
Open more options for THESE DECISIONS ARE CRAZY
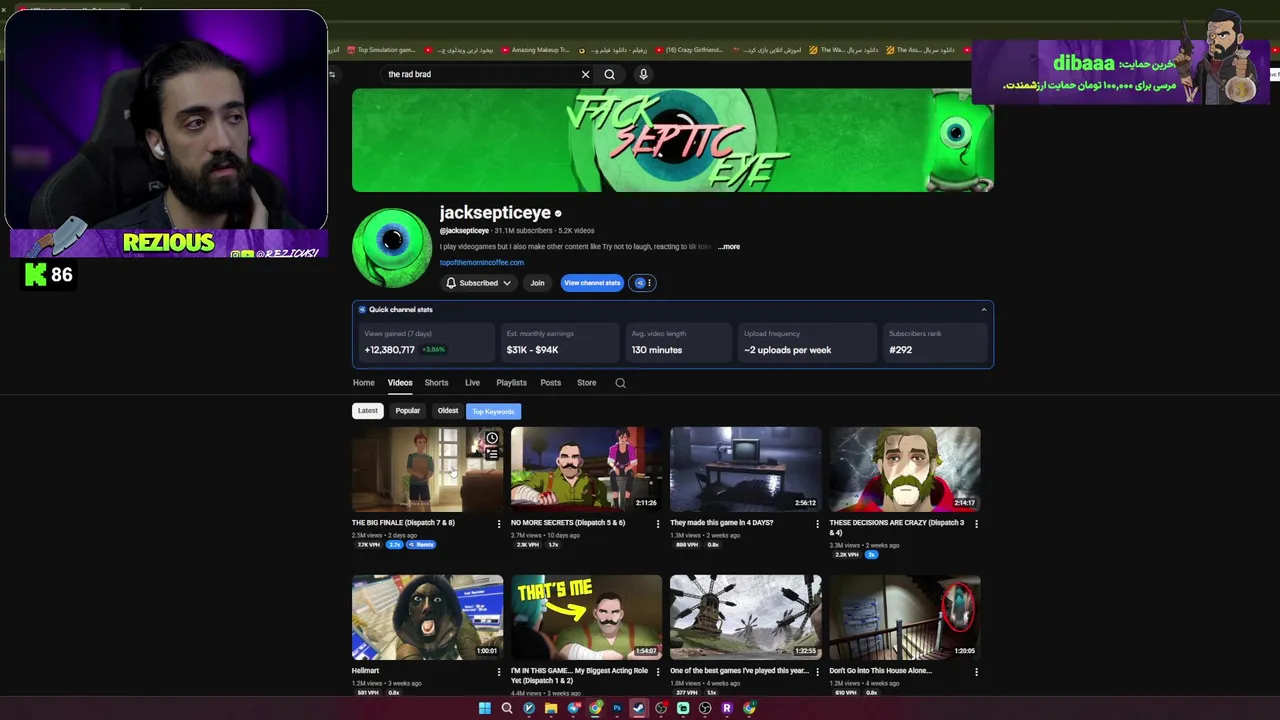pyautogui.click(x=976, y=524)
